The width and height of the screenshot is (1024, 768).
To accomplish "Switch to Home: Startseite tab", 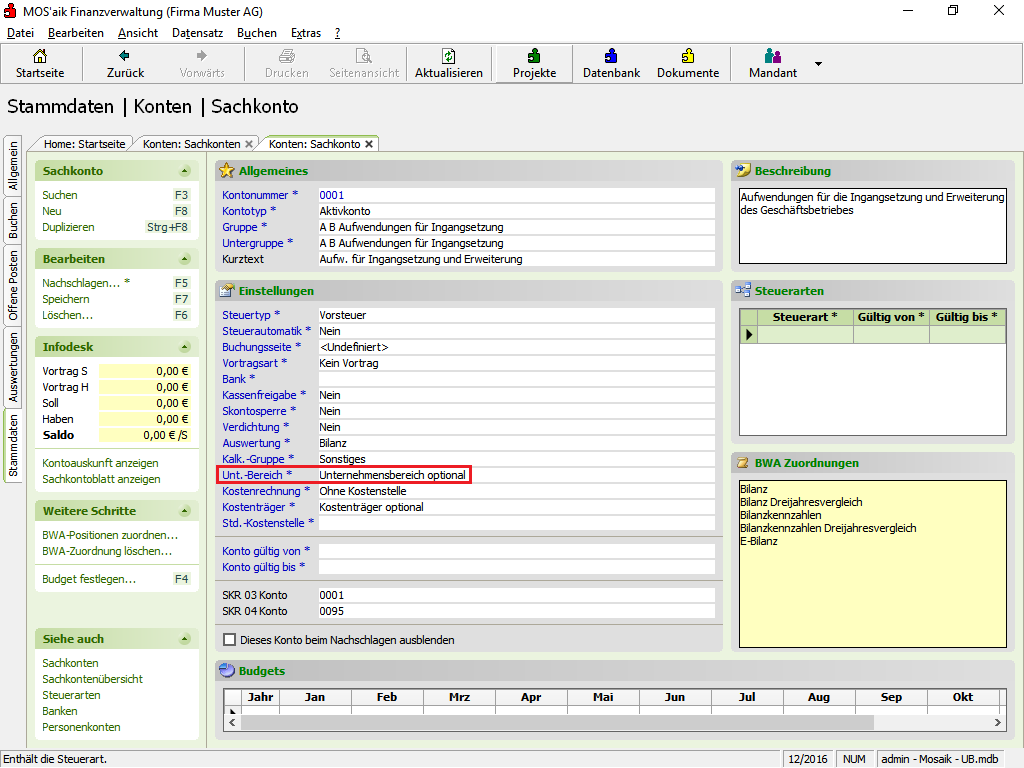I will [84, 144].
